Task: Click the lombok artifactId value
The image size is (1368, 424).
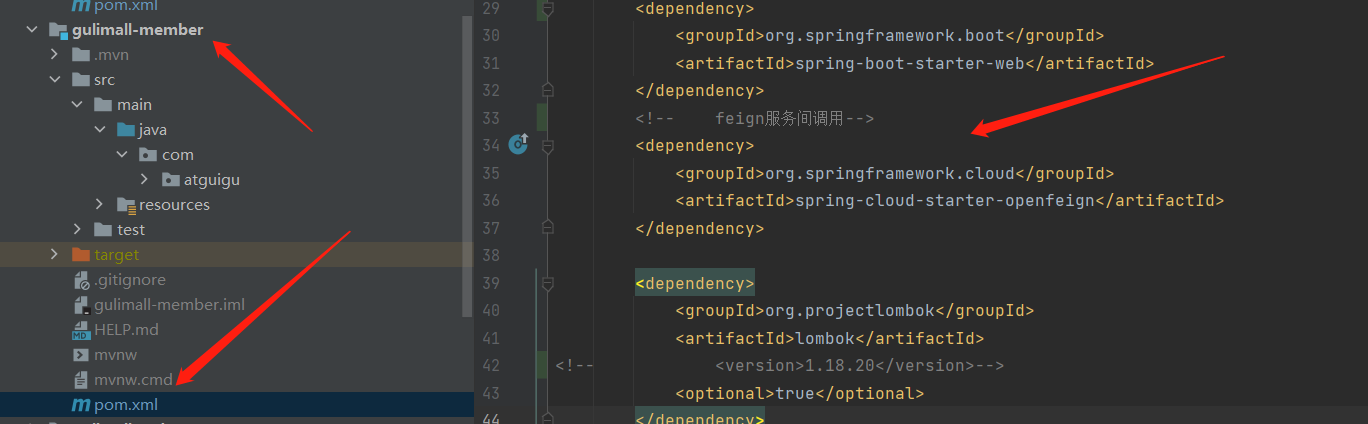Action: click(824, 338)
